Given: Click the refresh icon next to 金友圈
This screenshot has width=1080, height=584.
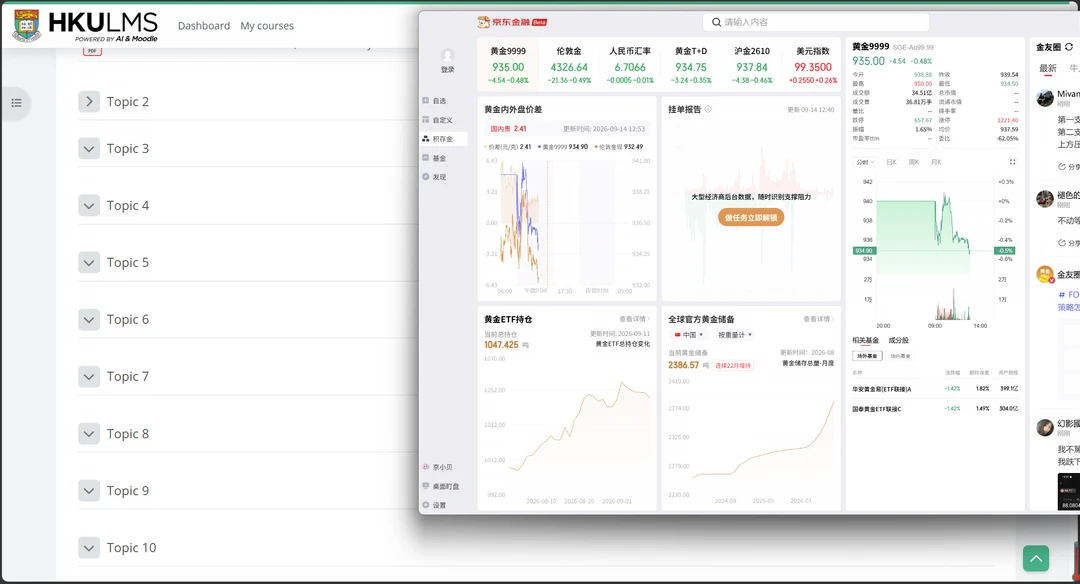Looking at the screenshot, I should [1069, 47].
